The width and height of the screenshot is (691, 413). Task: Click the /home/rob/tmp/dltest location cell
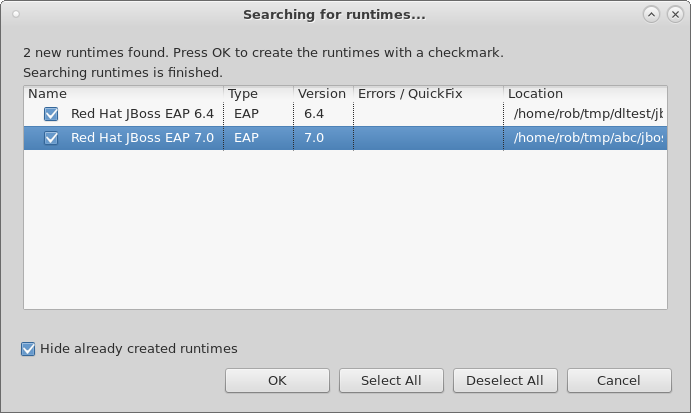(587, 114)
